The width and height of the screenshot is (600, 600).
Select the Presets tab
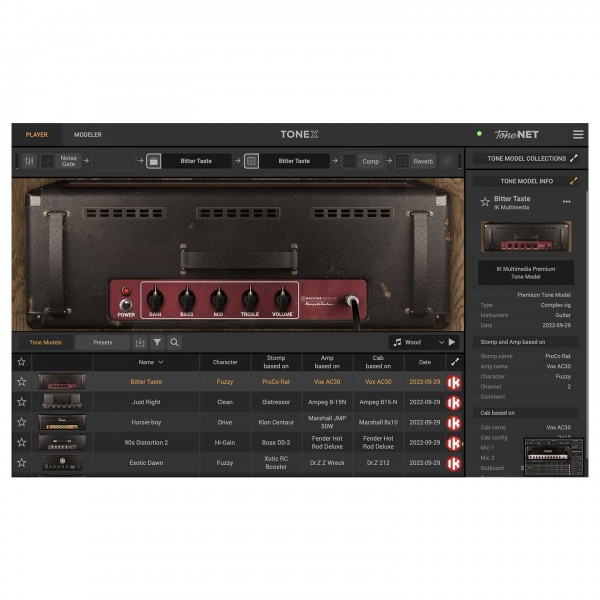tap(103, 342)
